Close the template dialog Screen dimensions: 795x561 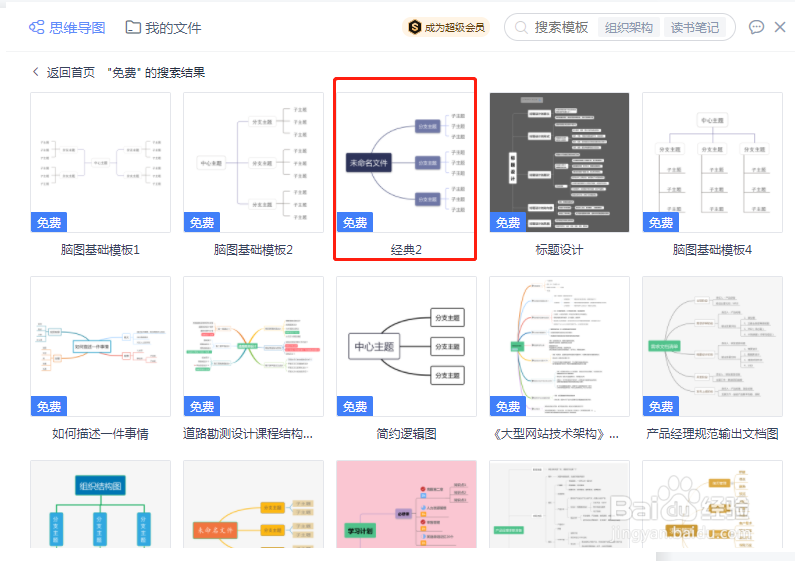780,27
